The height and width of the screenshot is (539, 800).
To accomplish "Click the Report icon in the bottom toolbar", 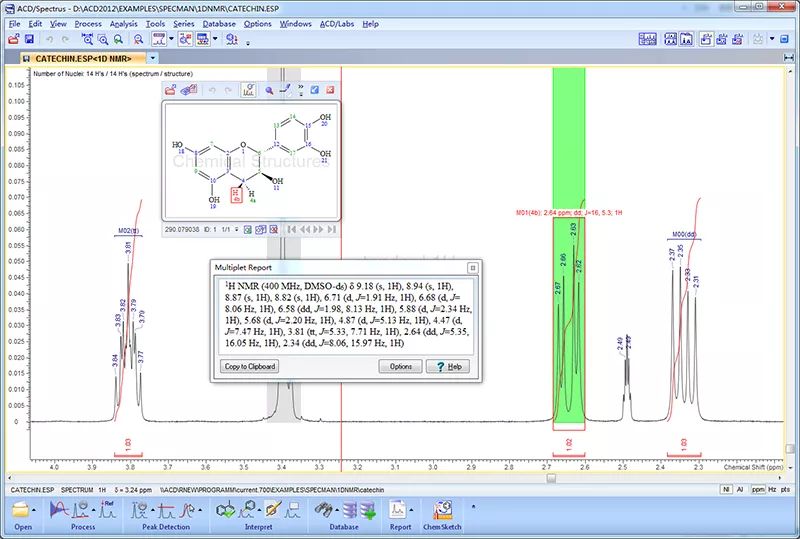I will [x=399, y=509].
